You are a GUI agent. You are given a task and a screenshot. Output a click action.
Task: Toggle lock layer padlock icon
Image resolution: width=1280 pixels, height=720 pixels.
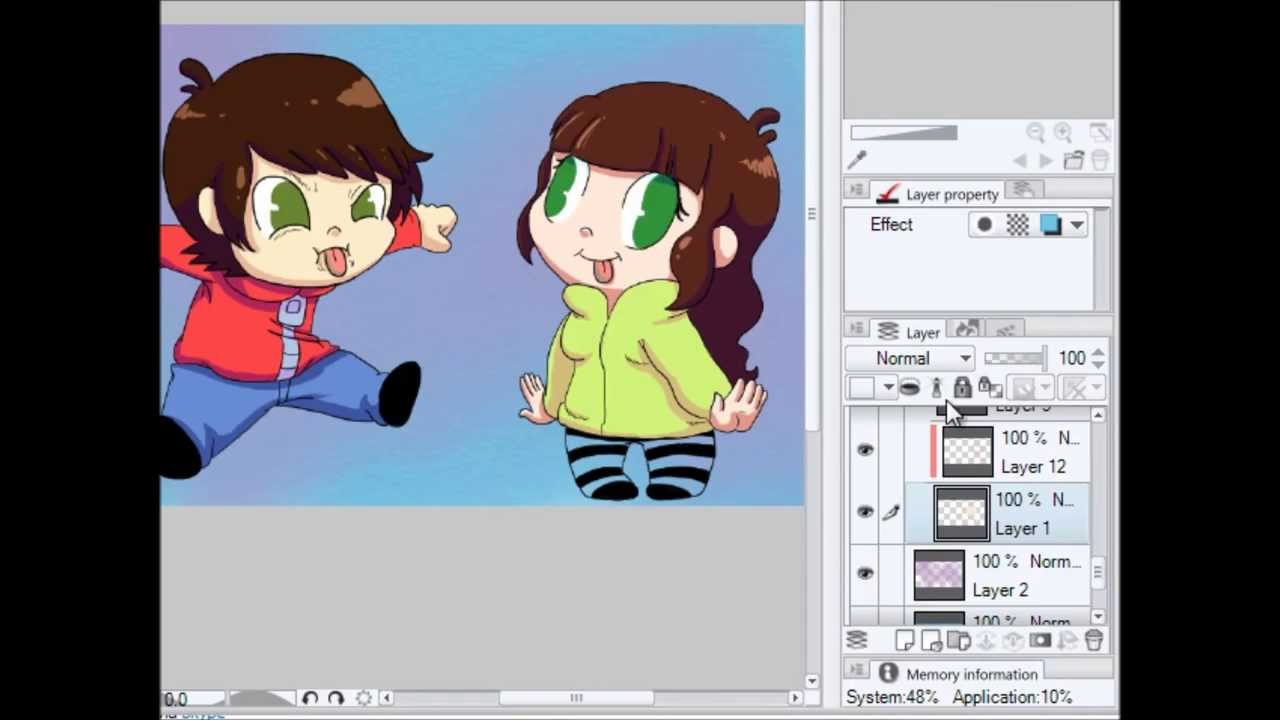pyautogui.click(x=962, y=388)
